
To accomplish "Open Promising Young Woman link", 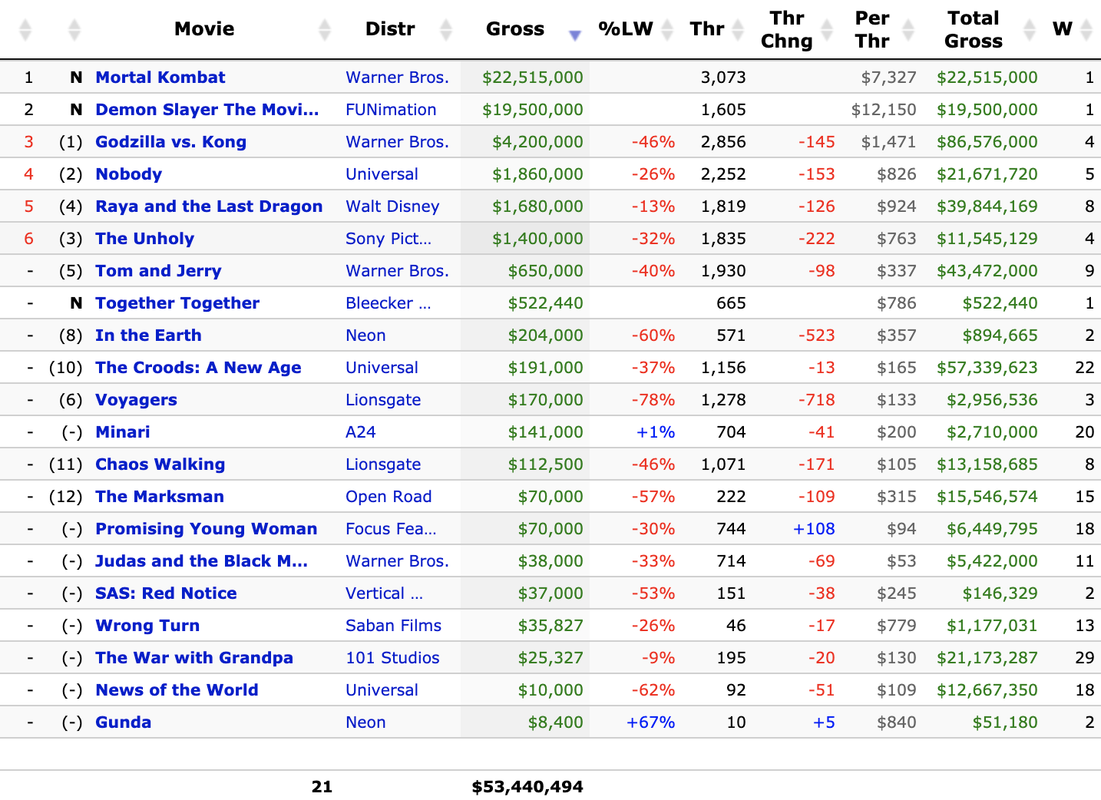I will [206, 530].
